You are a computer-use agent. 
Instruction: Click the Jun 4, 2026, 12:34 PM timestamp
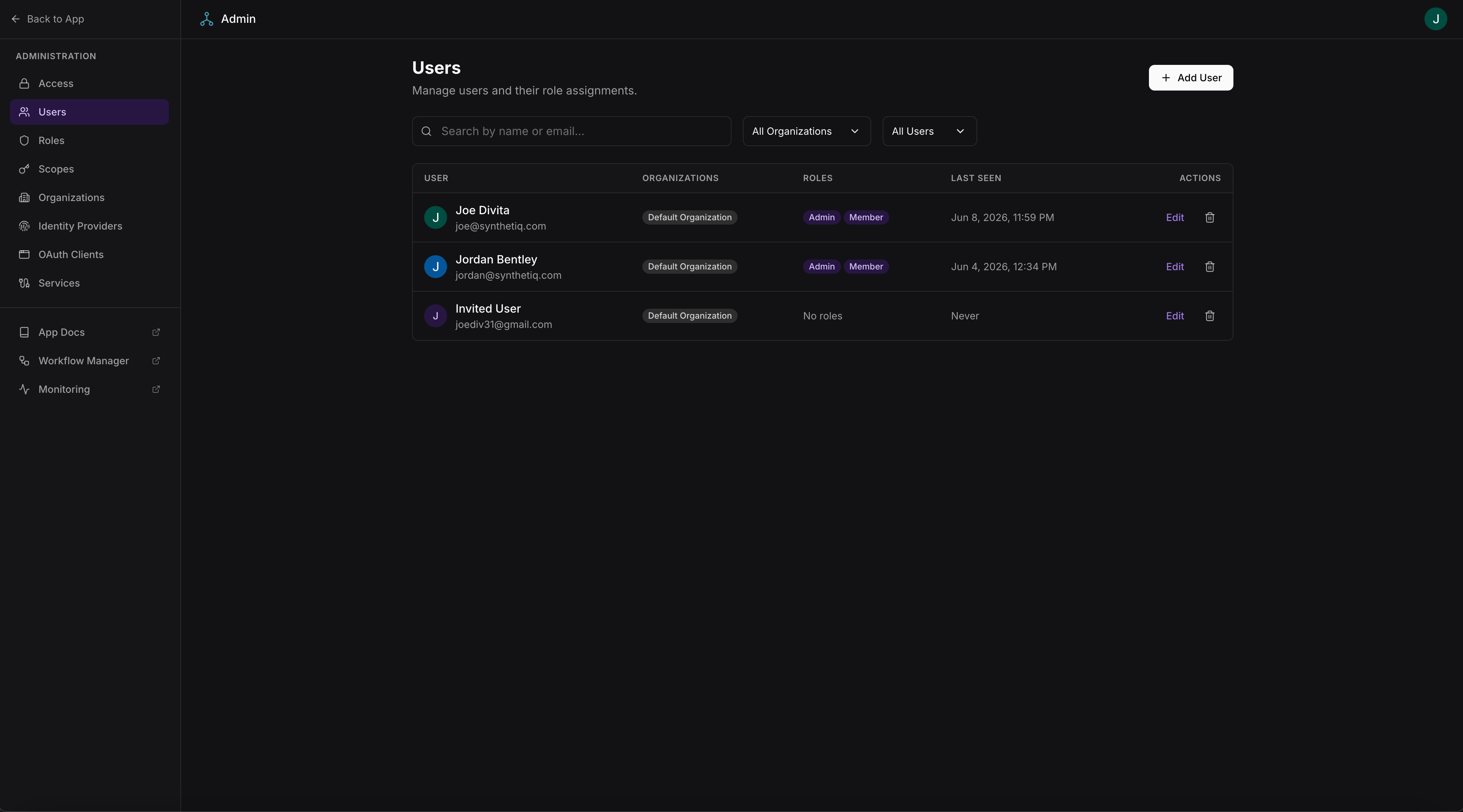pyautogui.click(x=1003, y=267)
